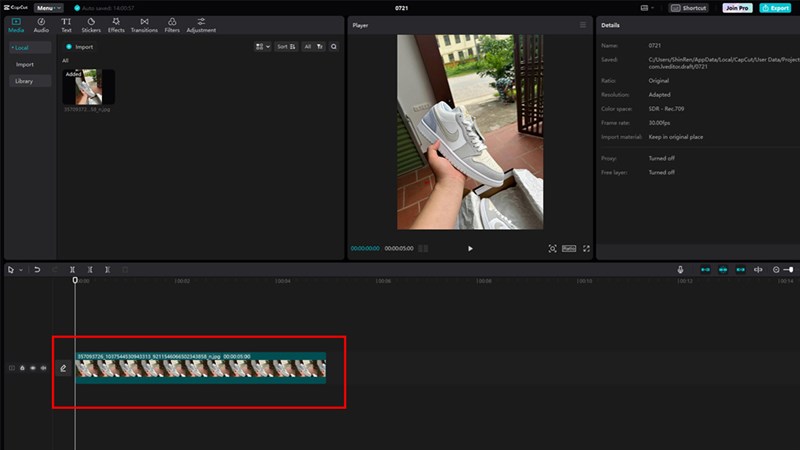Open the Effects tab
The height and width of the screenshot is (450, 800).
[116, 25]
